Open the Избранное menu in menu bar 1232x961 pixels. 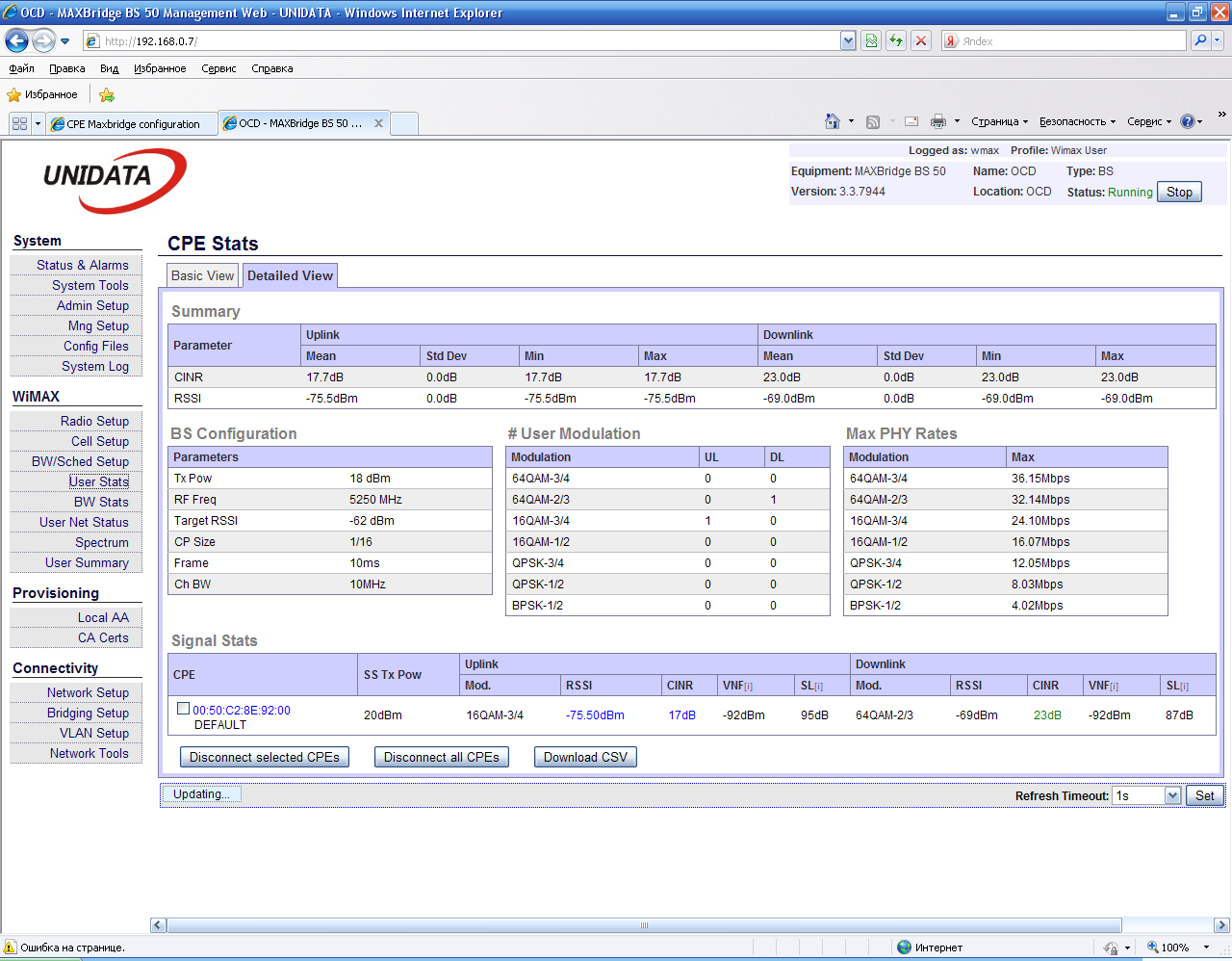pos(160,68)
